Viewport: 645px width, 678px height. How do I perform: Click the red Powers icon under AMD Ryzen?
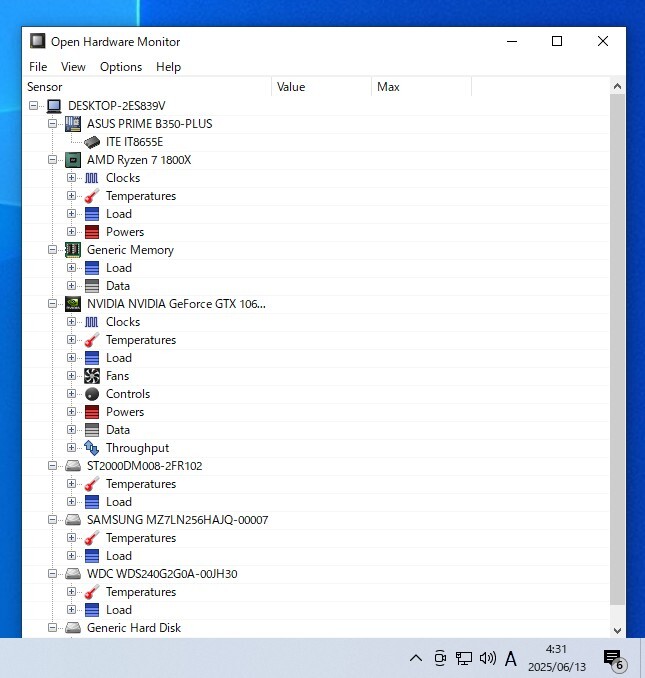click(x=92, y=232)
